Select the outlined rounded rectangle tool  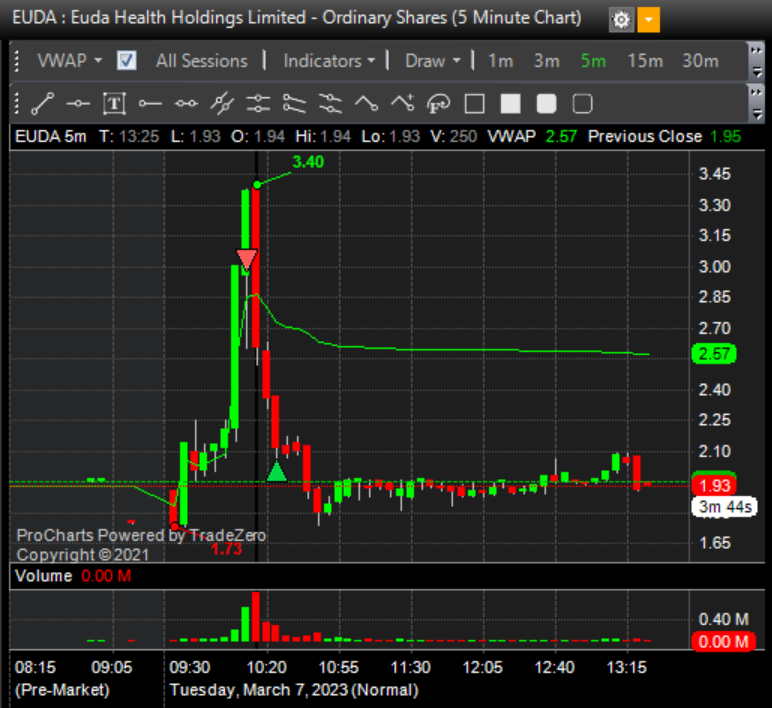tap(582, 103)
